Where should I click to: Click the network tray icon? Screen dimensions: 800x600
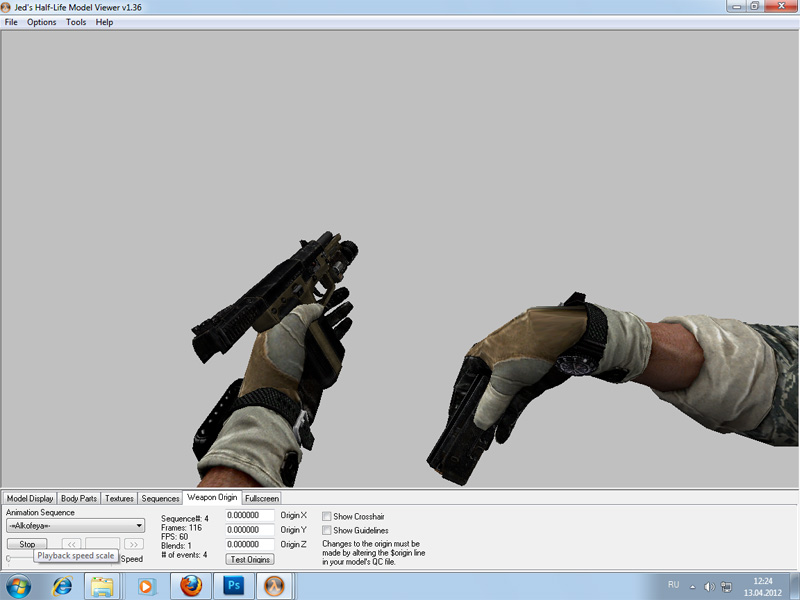724,585
